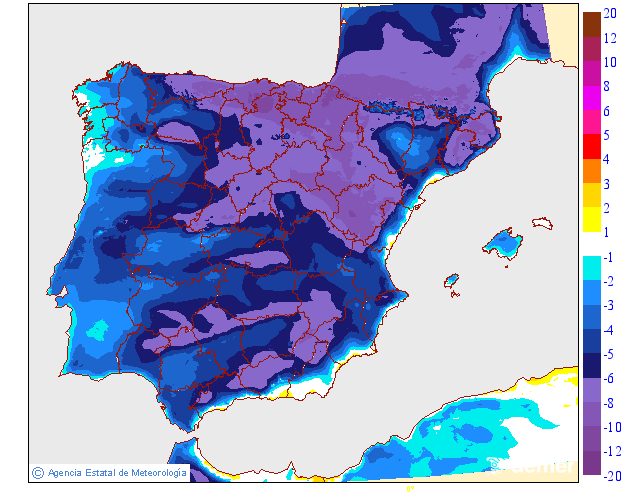This screenshot has height=500, width=630.
Task: Click the "0°" longitude label below the map
Action: click(410, 489)
